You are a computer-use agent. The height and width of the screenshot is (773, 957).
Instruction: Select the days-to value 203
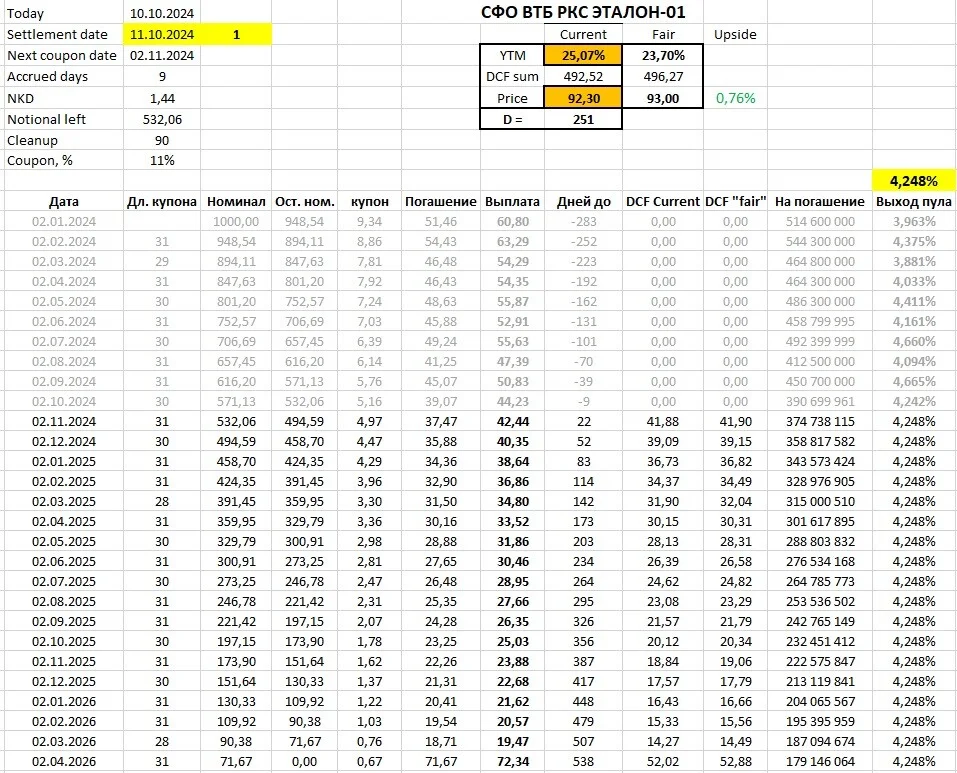coord(583,542)
